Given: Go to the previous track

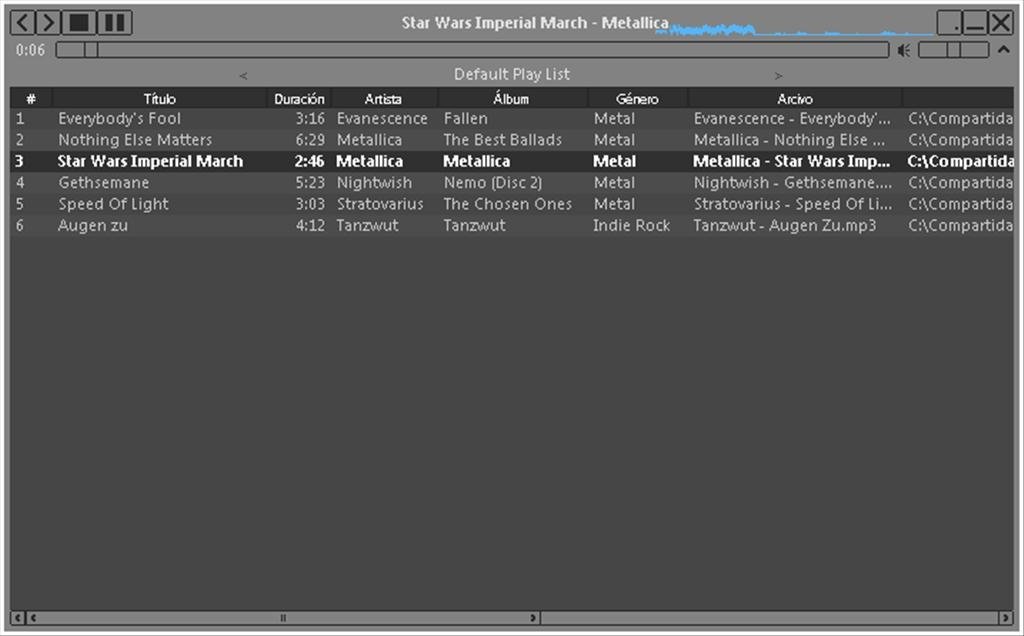Looking at the screenshot, I should 22,23.
